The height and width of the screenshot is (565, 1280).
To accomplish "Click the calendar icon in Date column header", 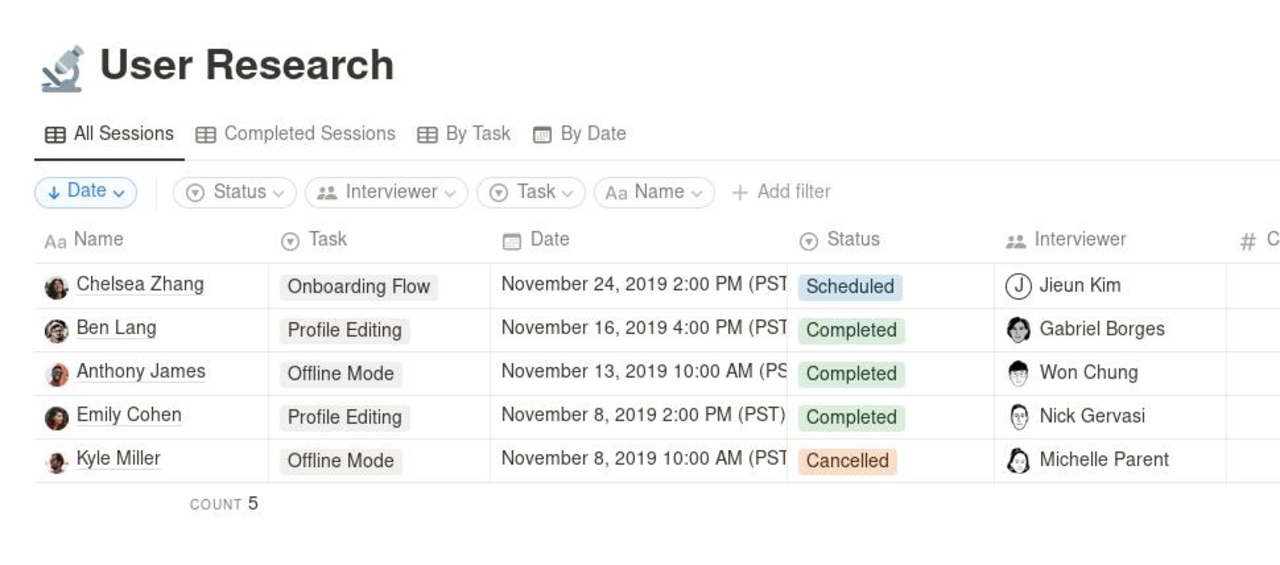I will 511,241.
